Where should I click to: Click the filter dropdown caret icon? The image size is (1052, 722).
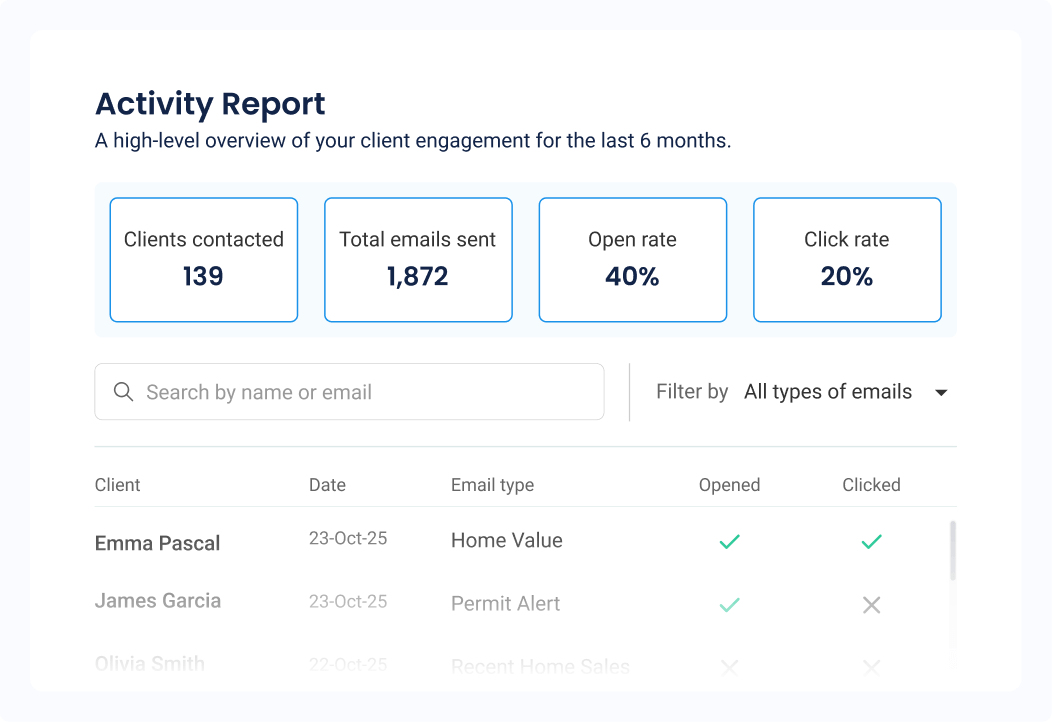[941, 392]
